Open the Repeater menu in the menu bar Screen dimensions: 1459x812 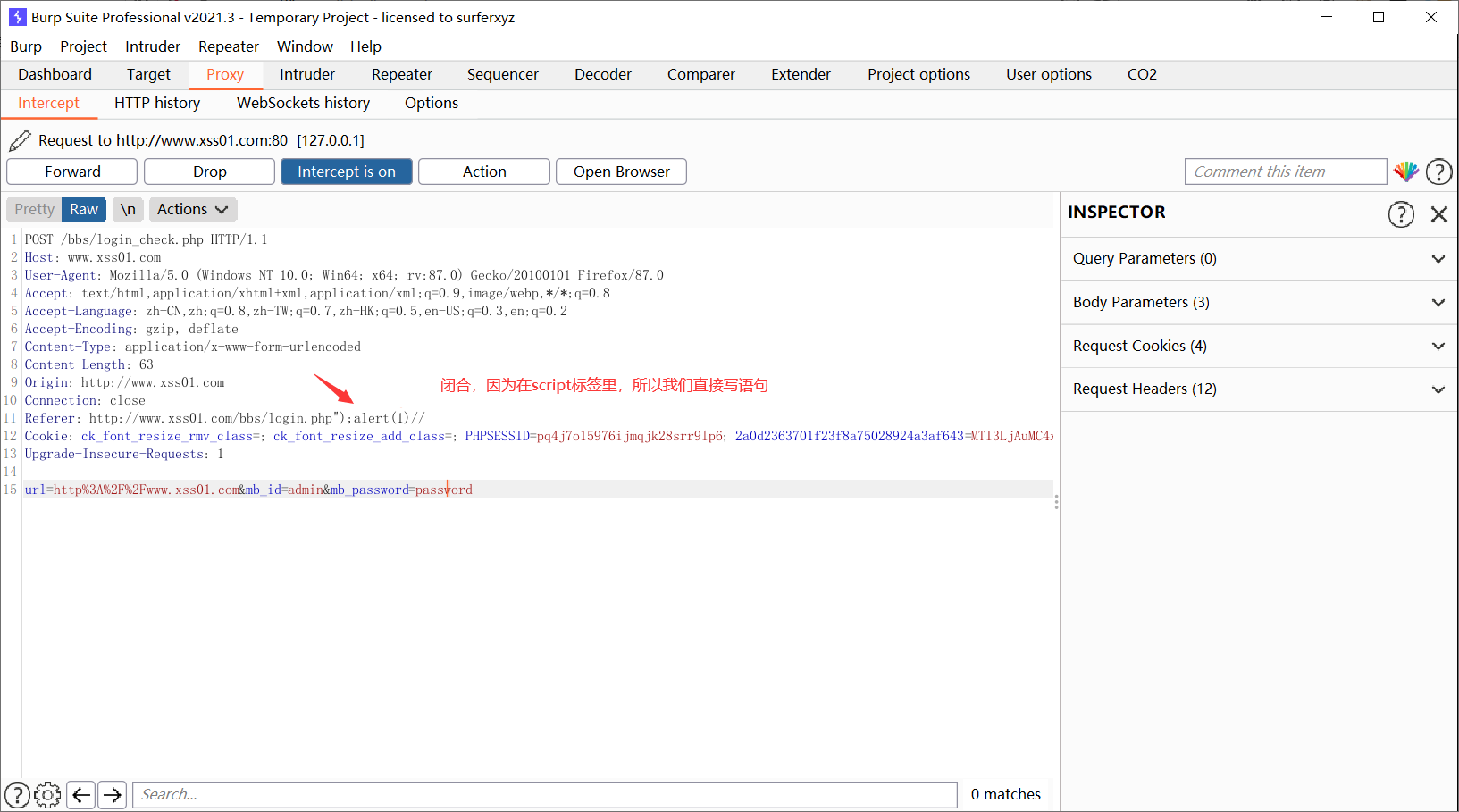tap(229, 46)
